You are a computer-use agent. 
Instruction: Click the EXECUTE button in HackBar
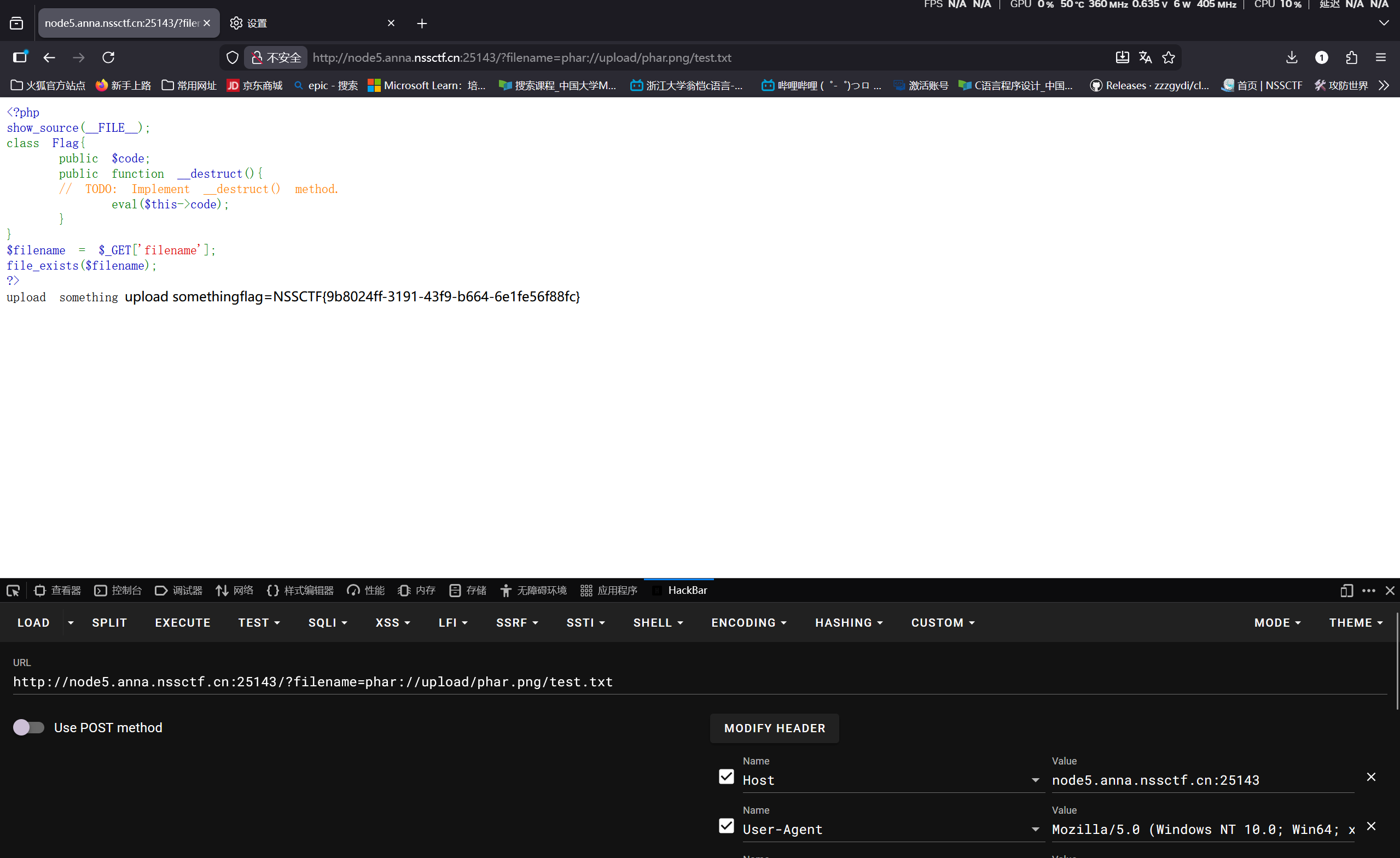tap(183, 622)
